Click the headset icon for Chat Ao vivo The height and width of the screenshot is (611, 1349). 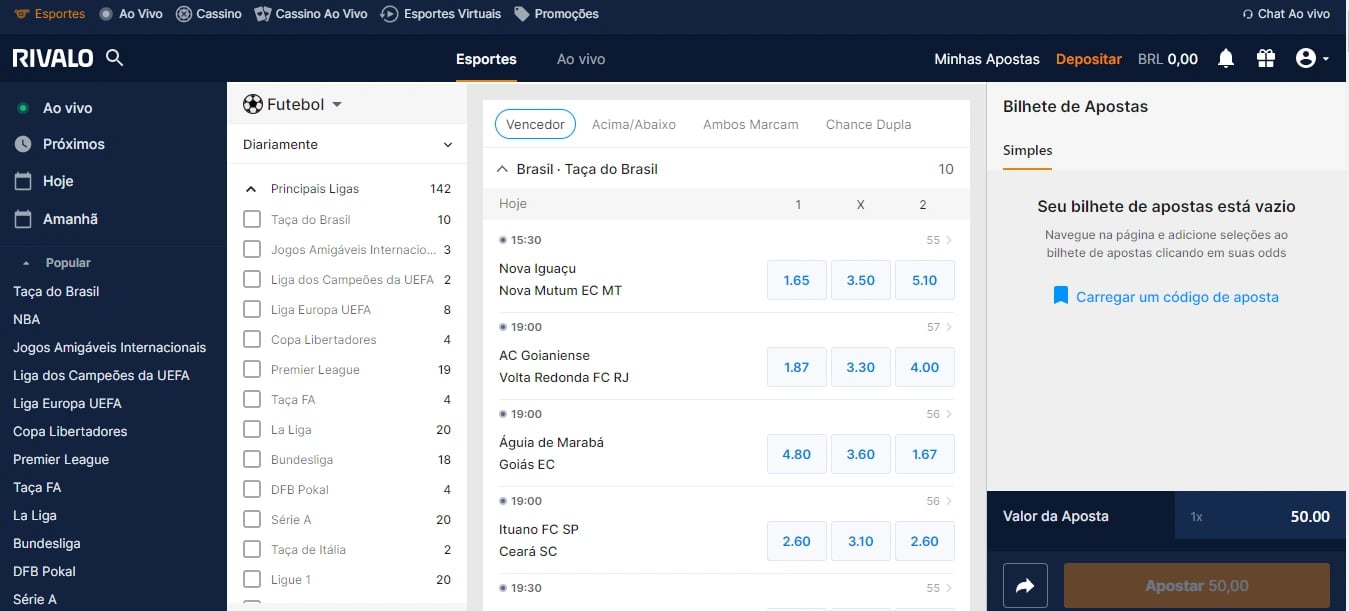tap(1247, 14)
